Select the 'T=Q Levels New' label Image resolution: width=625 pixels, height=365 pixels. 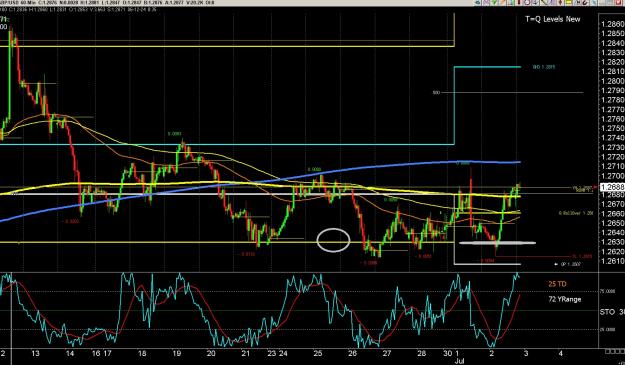[552, 19]
